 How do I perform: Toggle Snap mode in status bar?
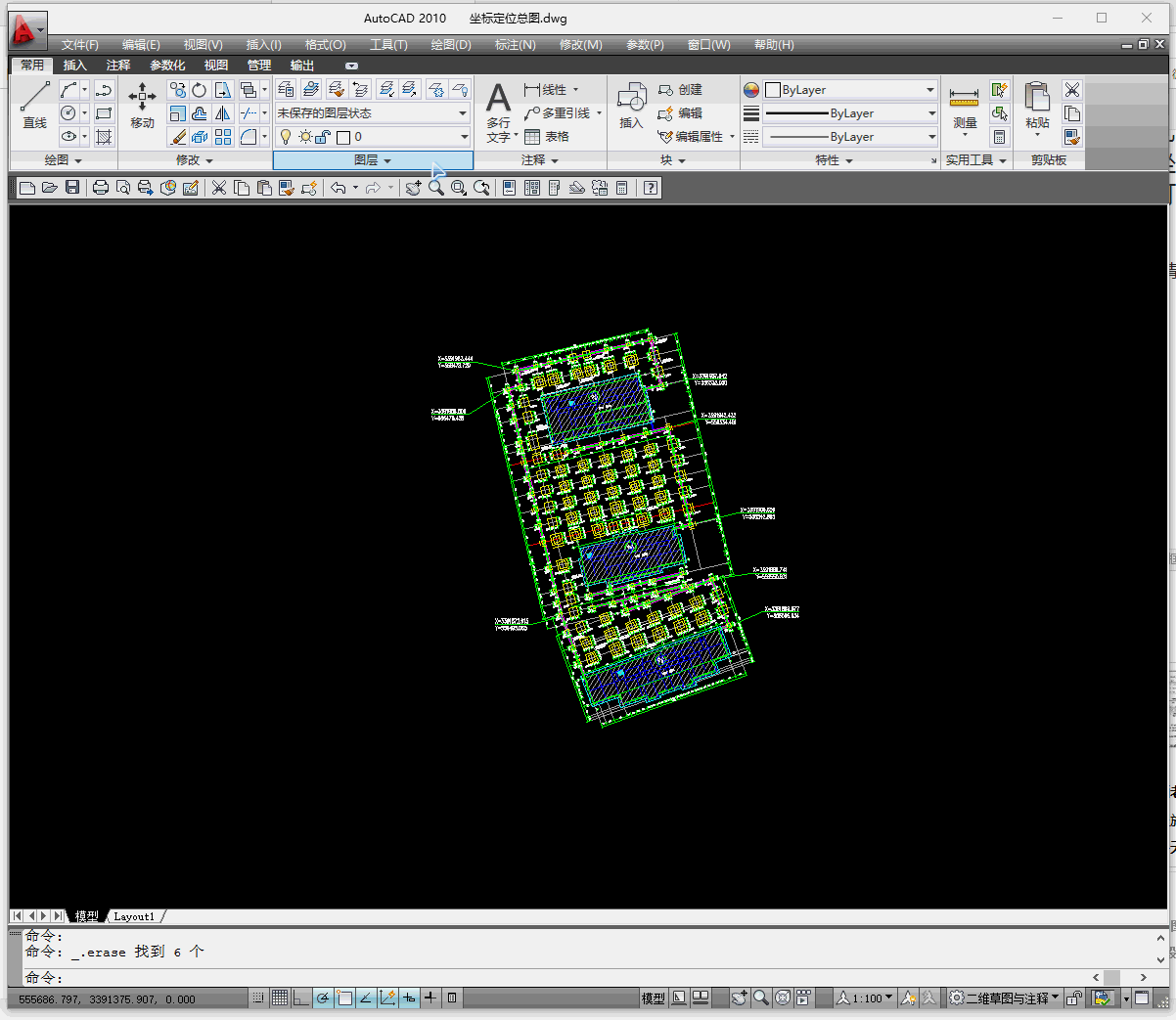click(x=258, y=998)
